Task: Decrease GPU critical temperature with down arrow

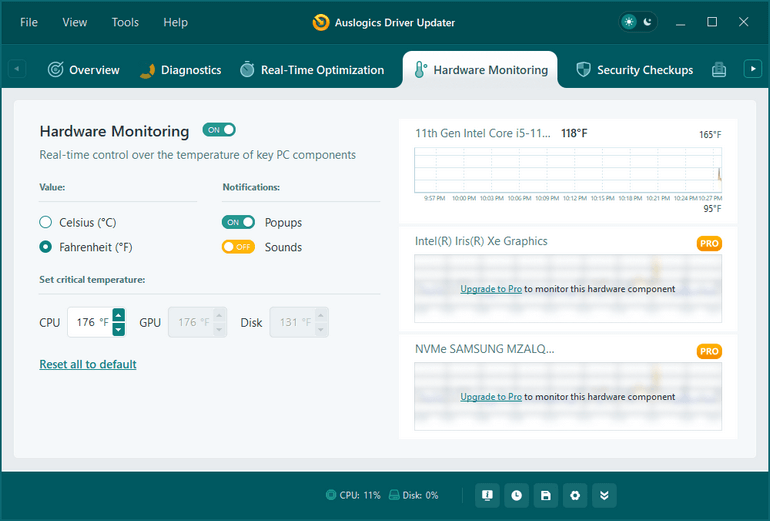Action: tap(220, 329)
